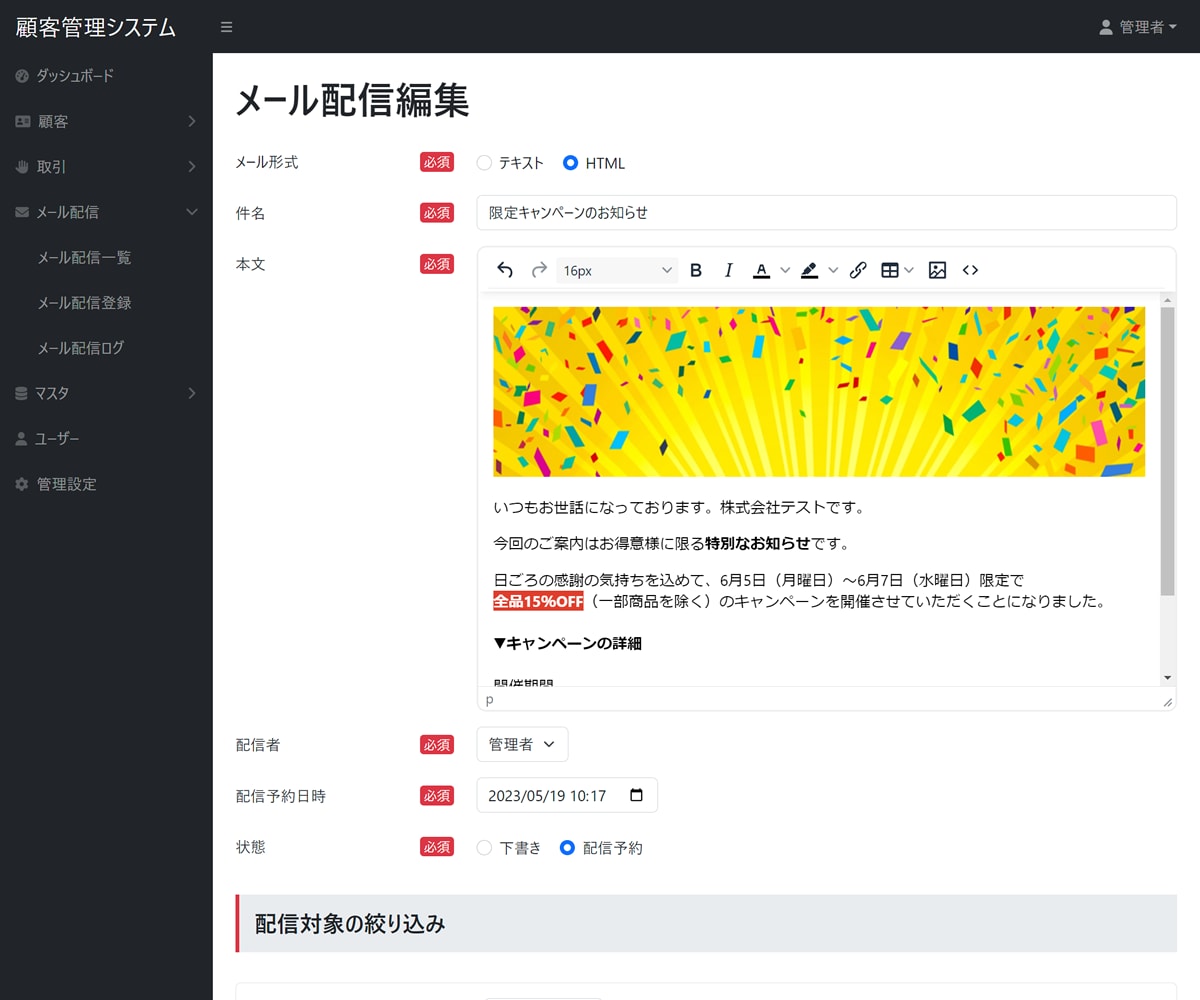Collapse the メール配信 sidebar chevron

tap(192, 212)
